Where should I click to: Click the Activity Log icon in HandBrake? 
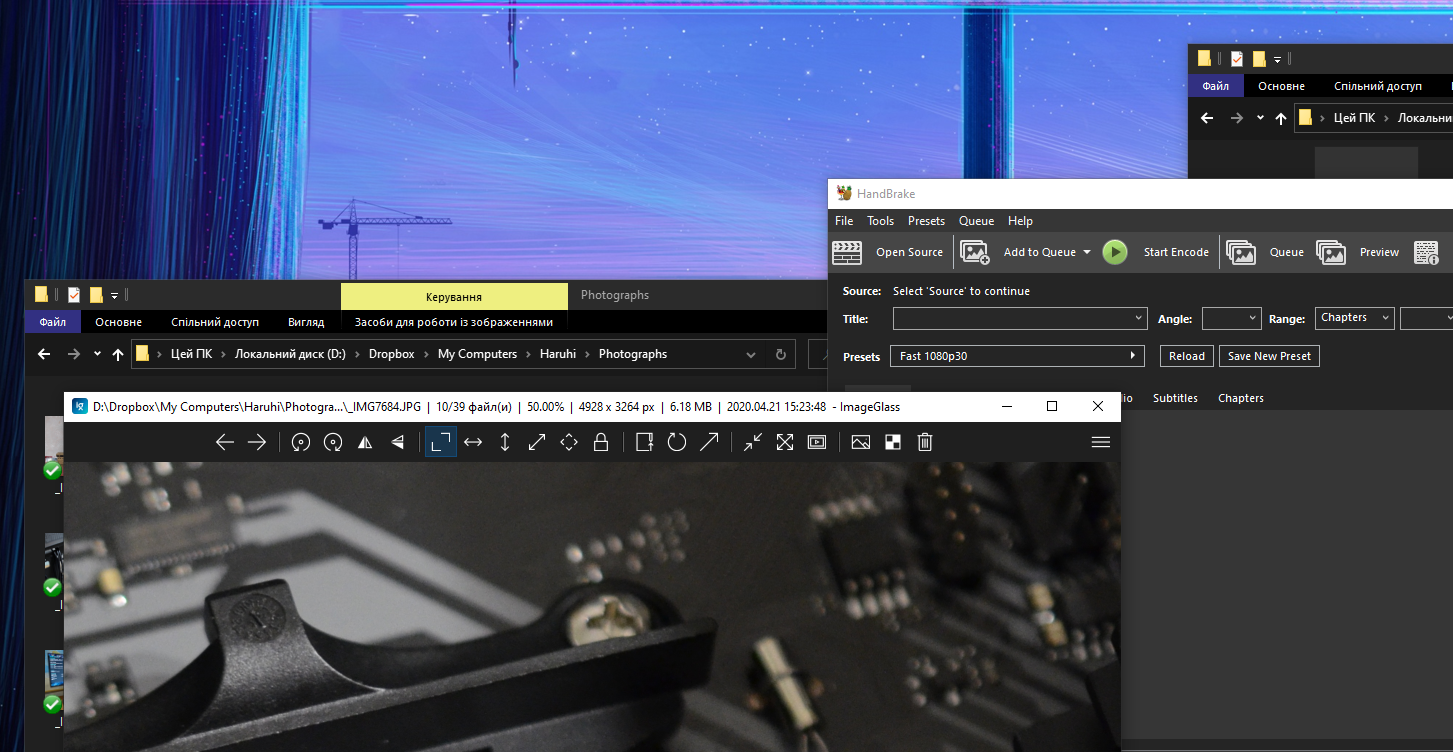point(1427,252)
